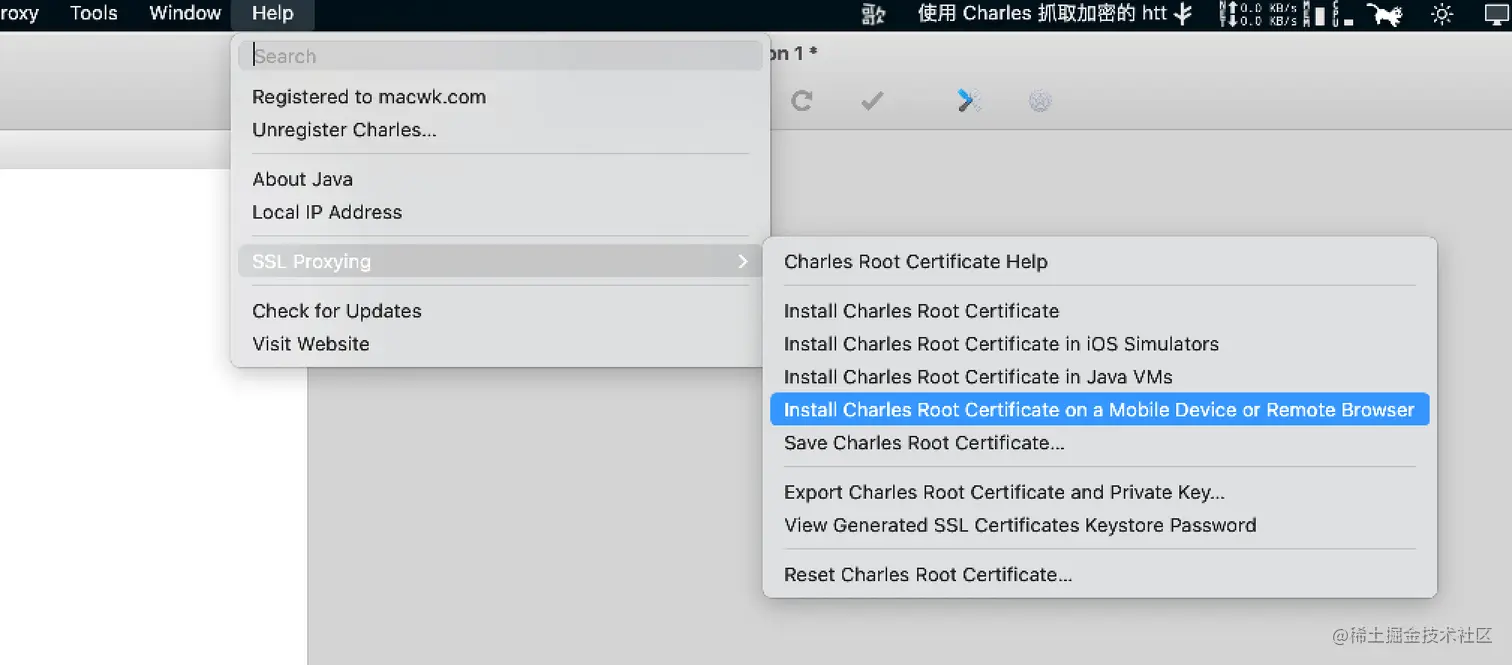This screenshot has height=665, width=1512.
Task: Click the Repeat (refresh) toolbar icon
Action: click(x=801, y=101)
